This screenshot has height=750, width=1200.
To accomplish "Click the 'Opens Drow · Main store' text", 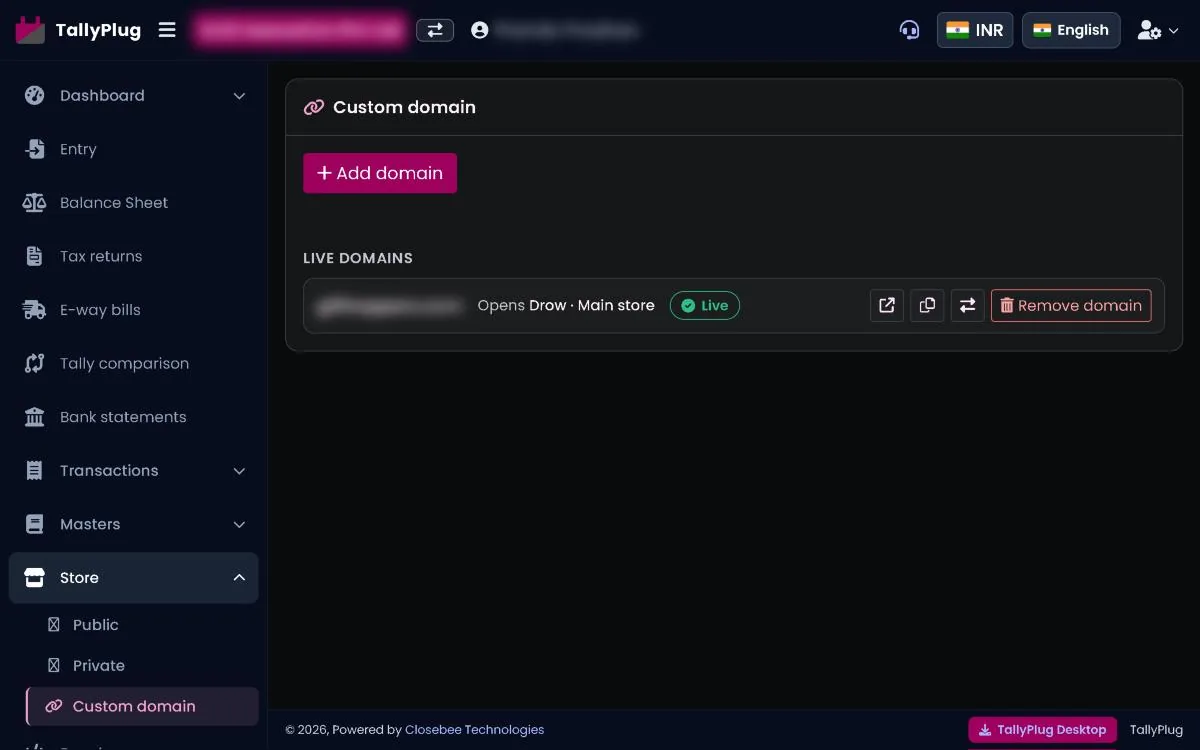I will [566, 305].
